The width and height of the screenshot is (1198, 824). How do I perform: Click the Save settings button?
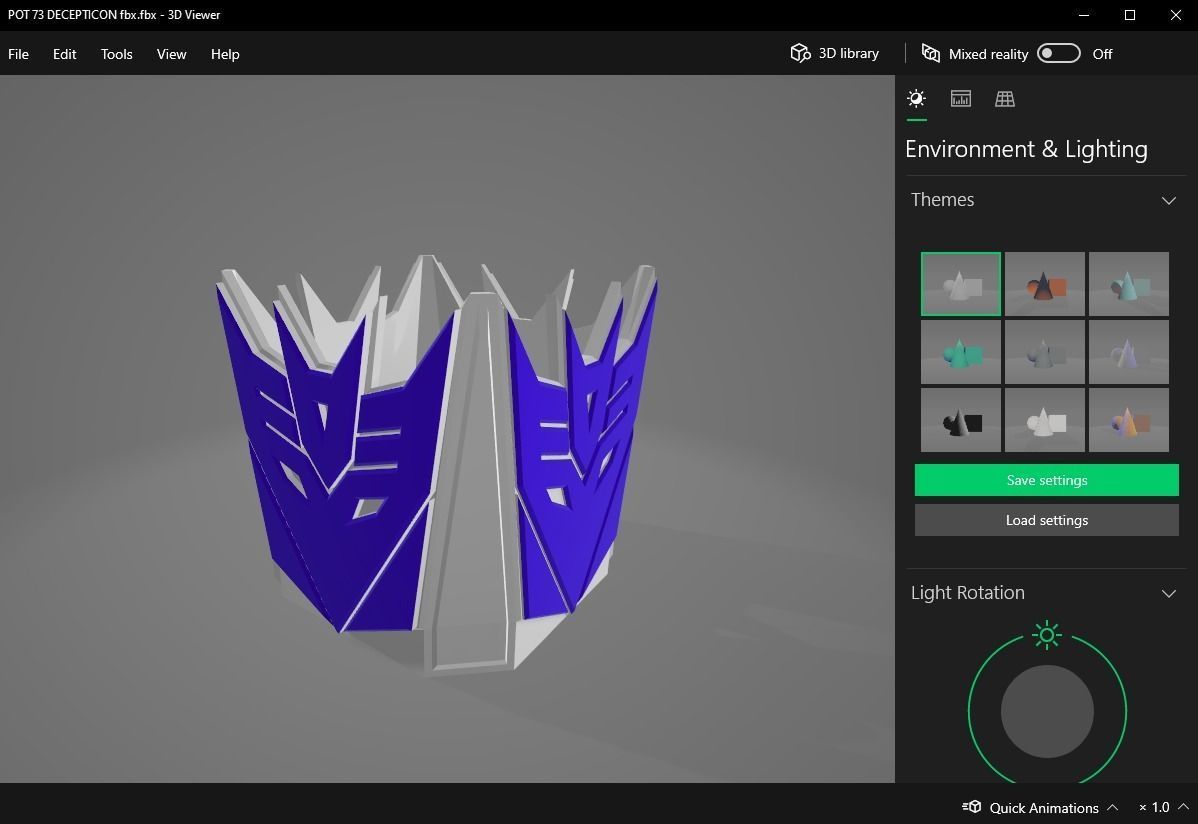tap(1046, 480)
